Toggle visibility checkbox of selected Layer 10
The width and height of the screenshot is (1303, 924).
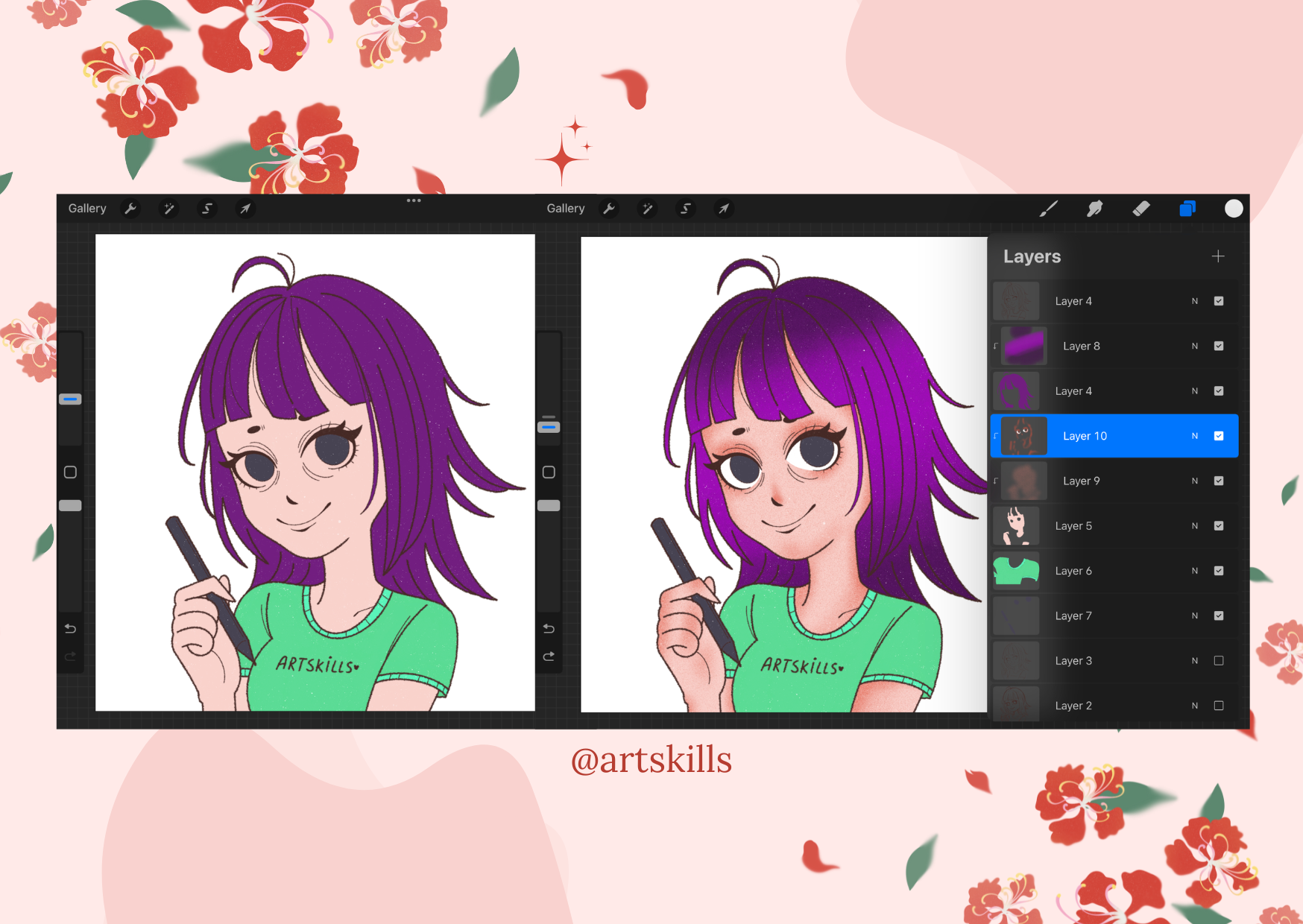pos(1219,436)
